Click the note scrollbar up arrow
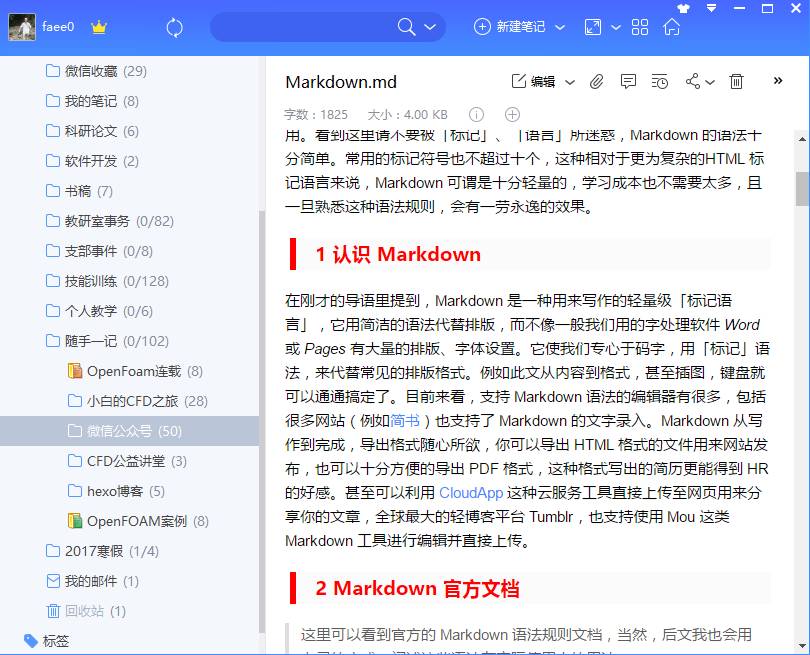 [802, 138]
